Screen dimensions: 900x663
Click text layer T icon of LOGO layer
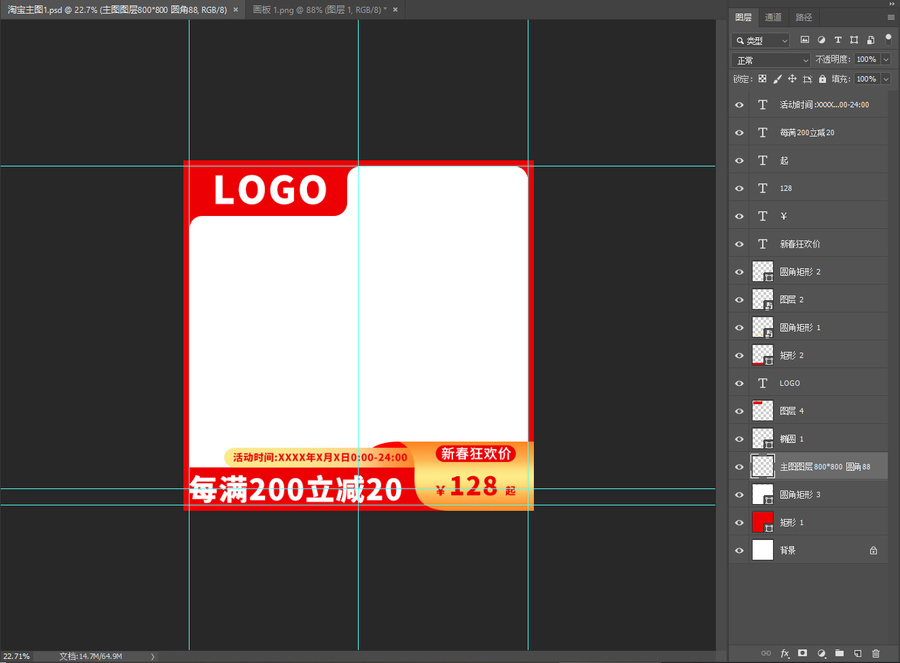tap(762, 383)
